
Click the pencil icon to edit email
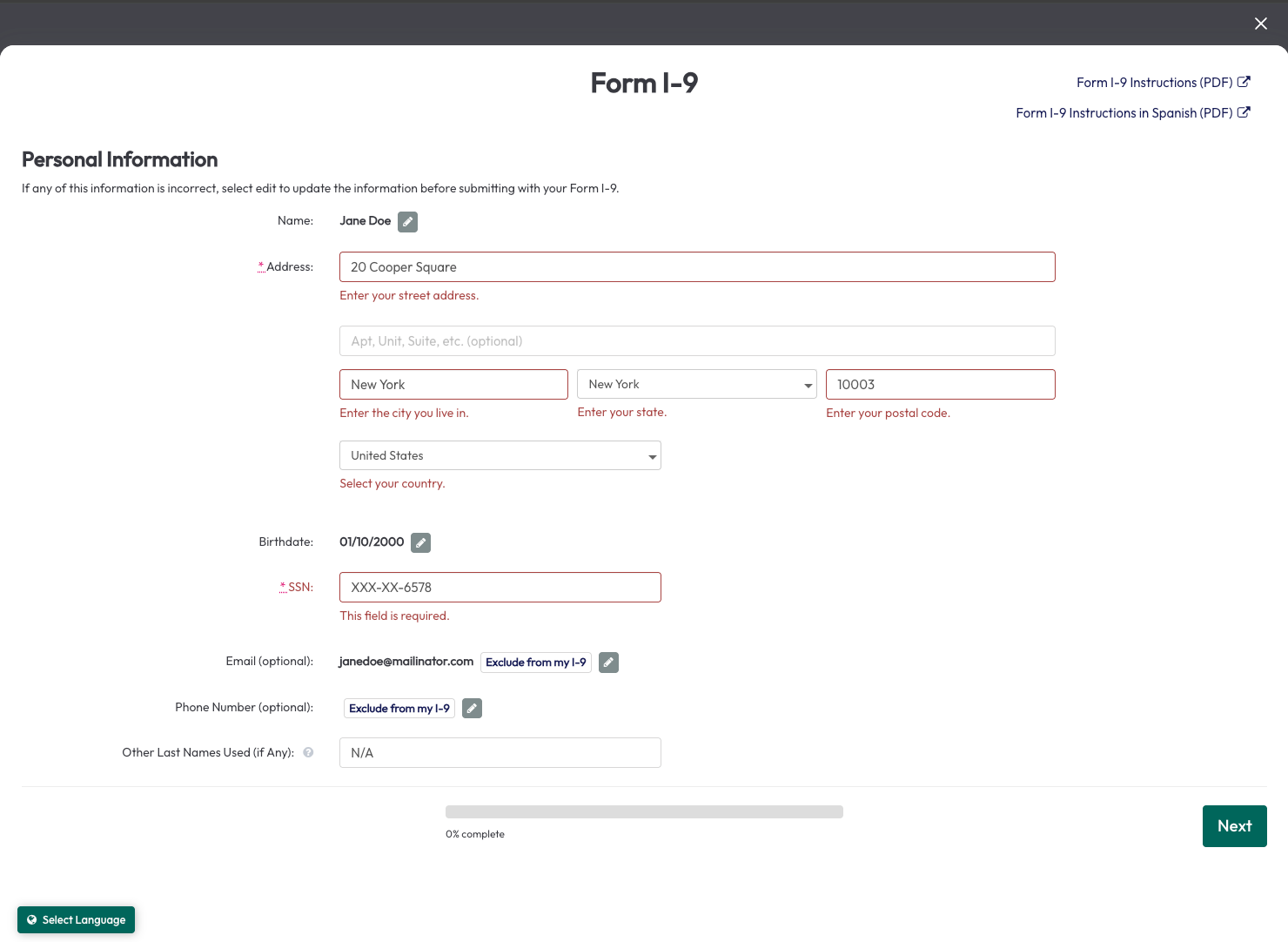[x=608, y=663]
